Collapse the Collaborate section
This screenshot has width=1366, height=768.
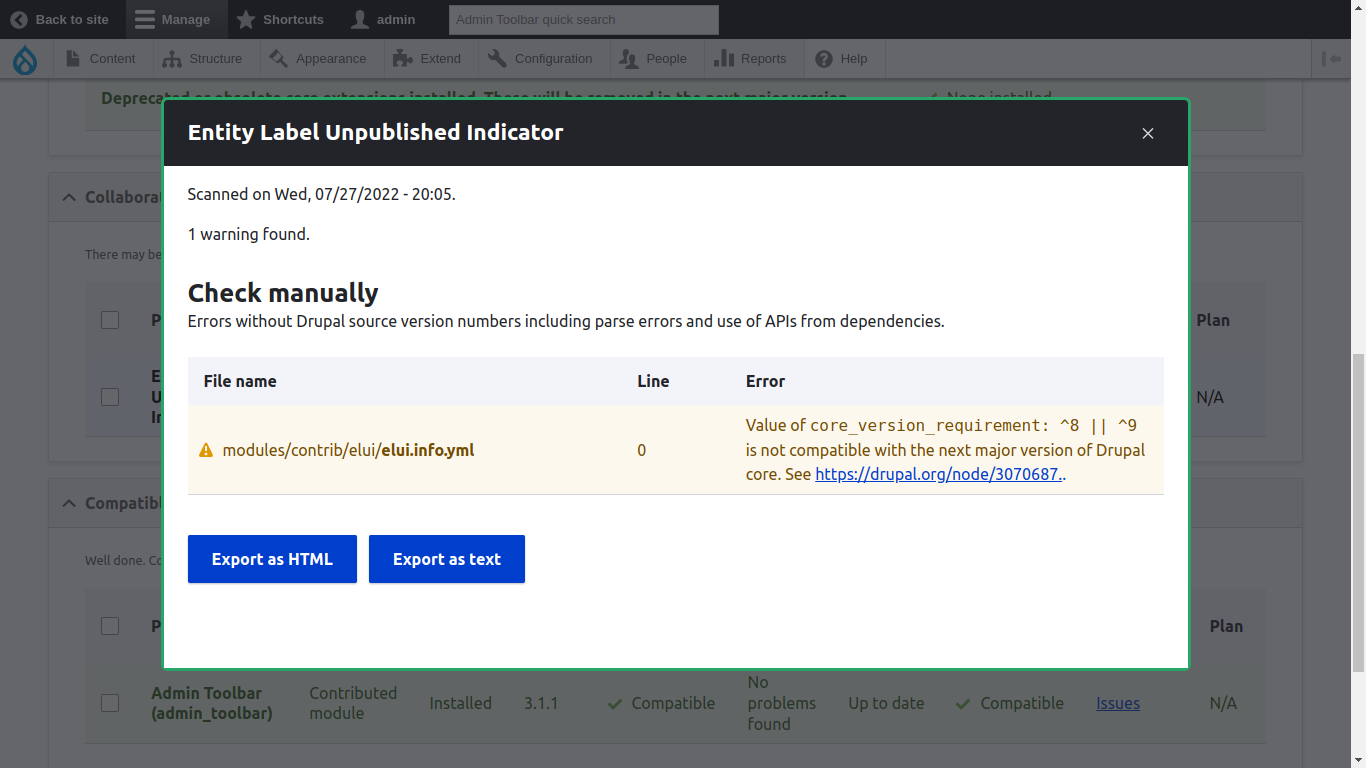[68, 197]
